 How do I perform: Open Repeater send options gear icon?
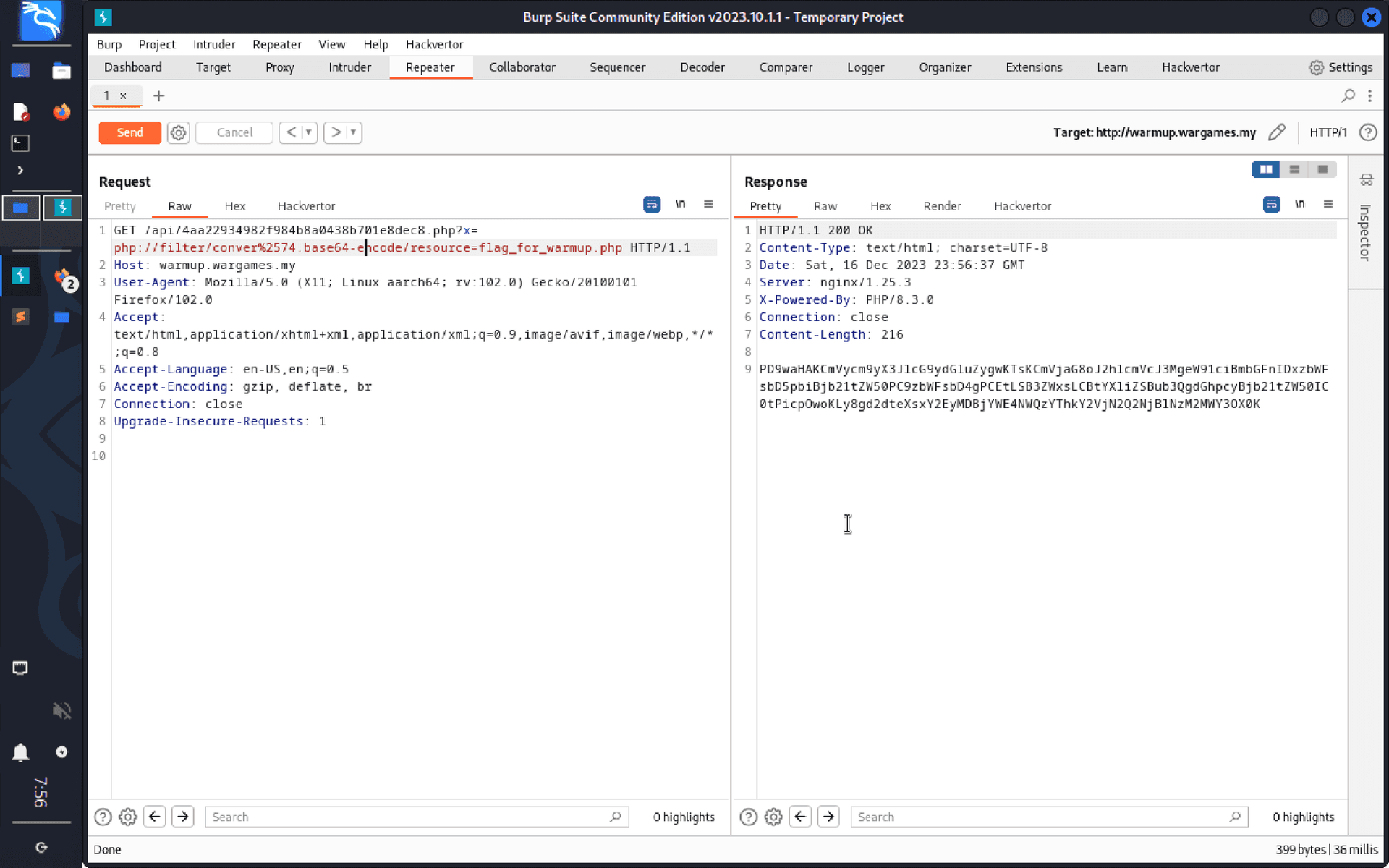pos(178,132)
